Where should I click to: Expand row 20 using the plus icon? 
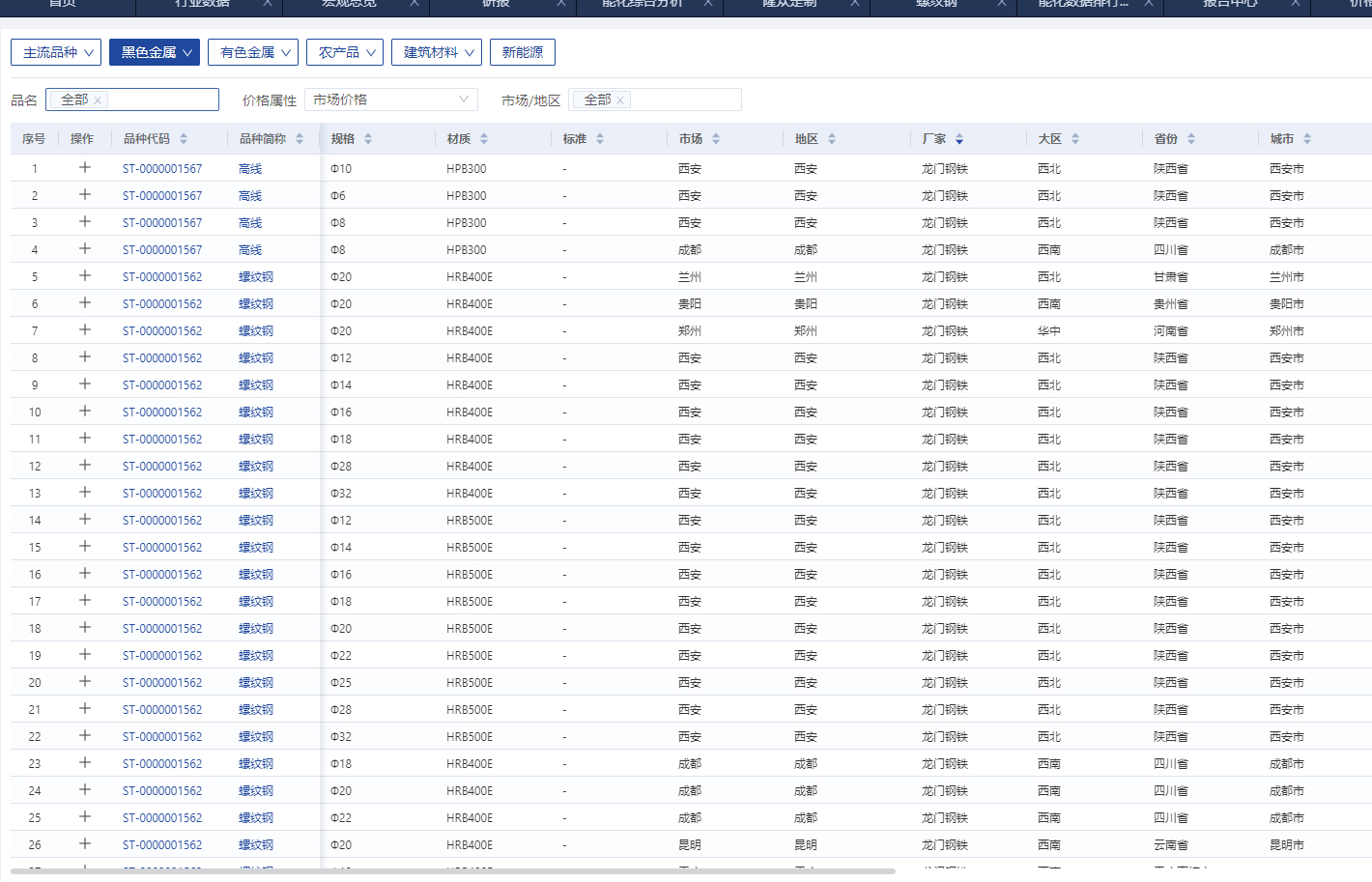click(x=85, y=682)
